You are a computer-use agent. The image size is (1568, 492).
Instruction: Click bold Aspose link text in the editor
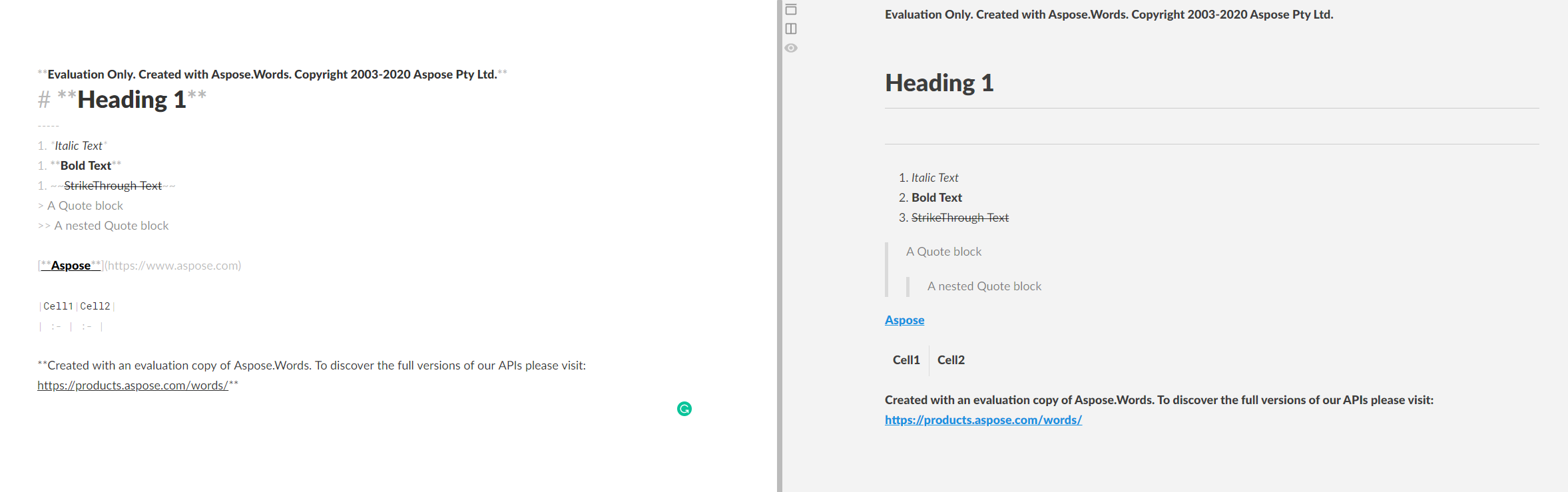pyautogui.click(x=71, y=266)
